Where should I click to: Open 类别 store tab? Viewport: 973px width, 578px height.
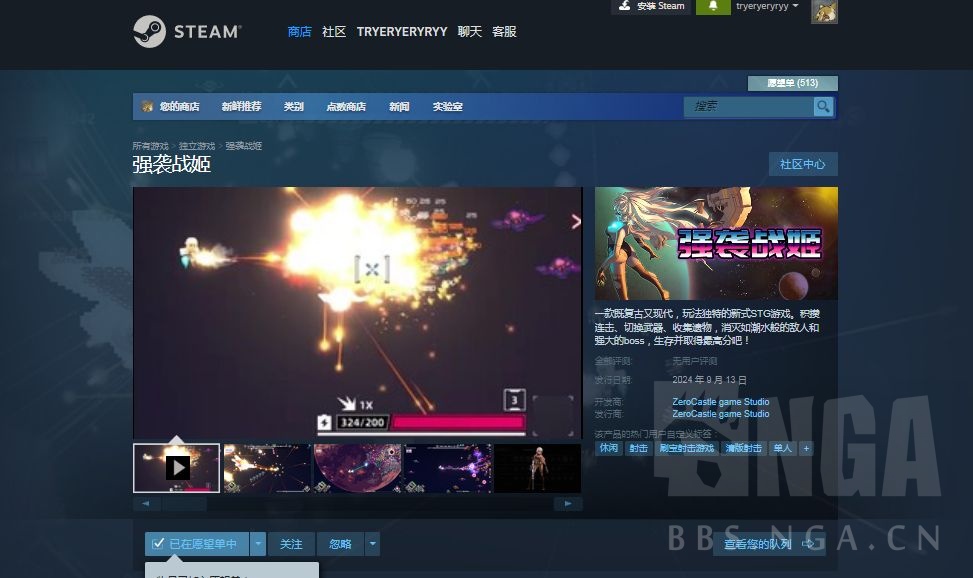point(294,107)
